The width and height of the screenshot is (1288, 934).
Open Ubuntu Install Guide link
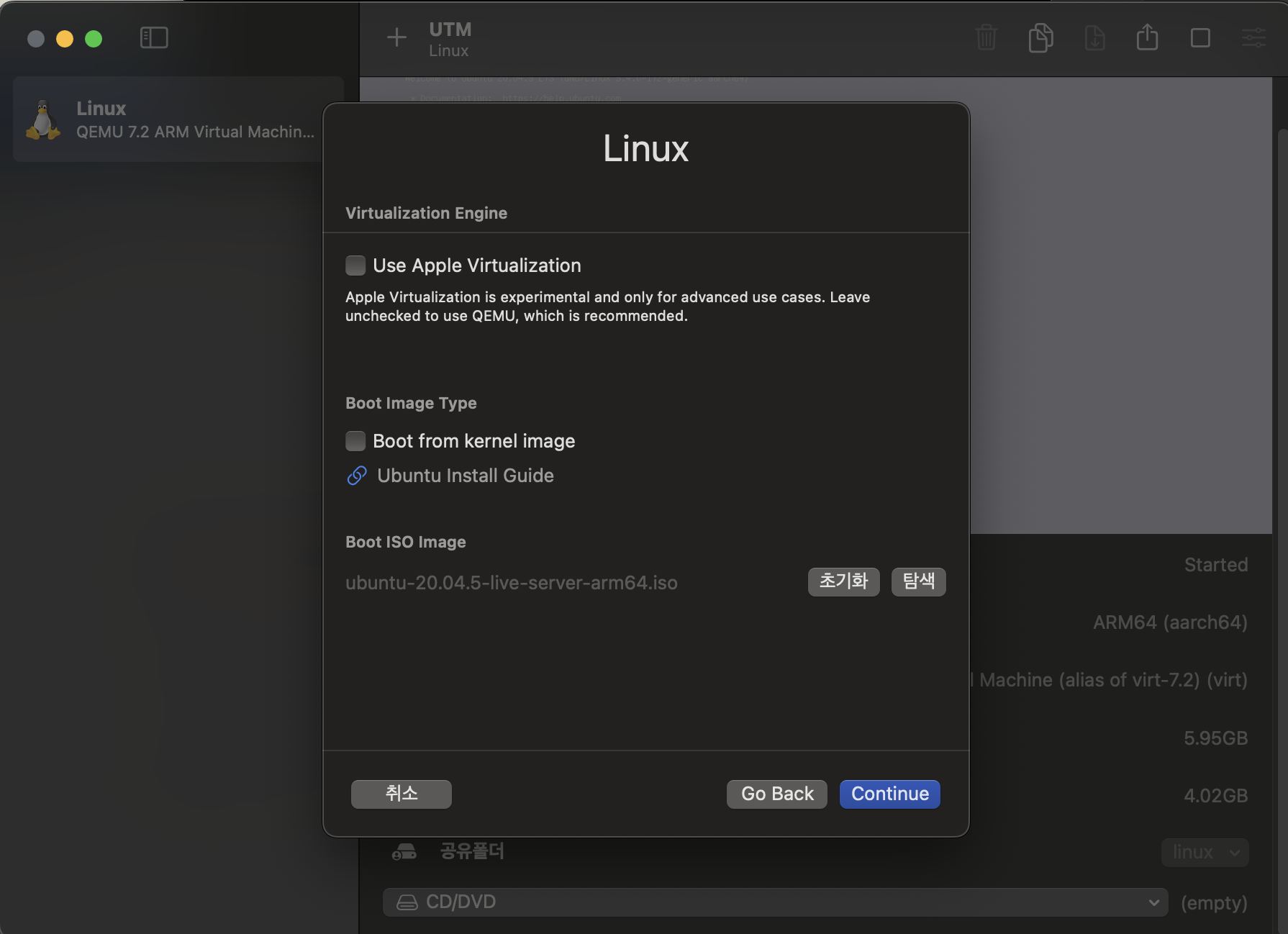(x=466, y=476)
